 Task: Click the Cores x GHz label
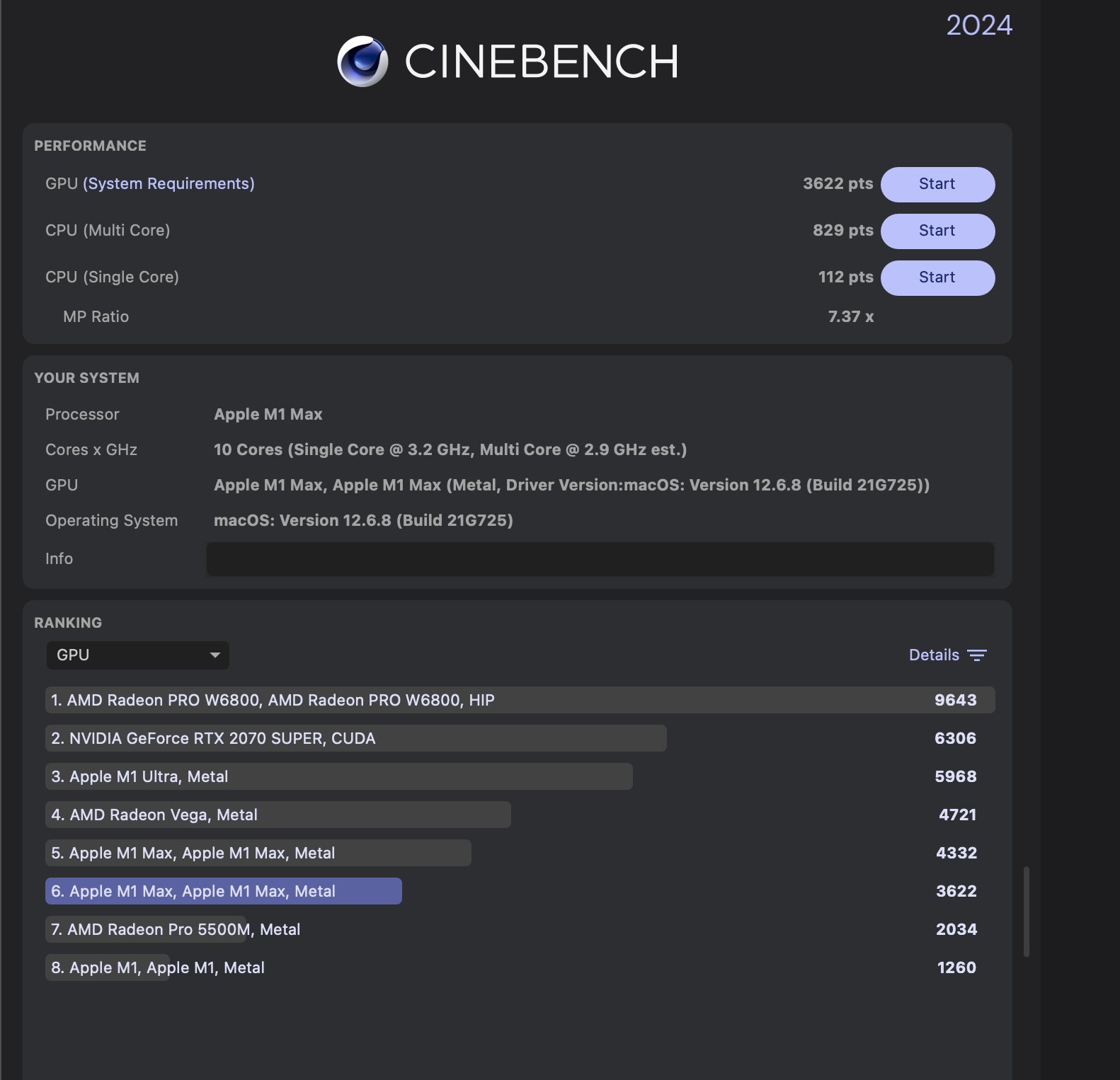tap(91, 450)
